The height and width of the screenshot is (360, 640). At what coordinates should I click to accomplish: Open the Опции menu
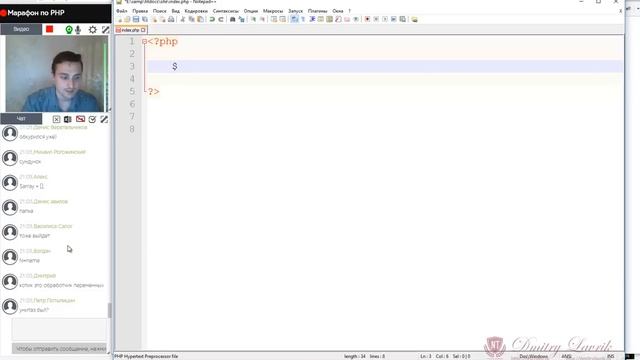(x=251, y=11)
